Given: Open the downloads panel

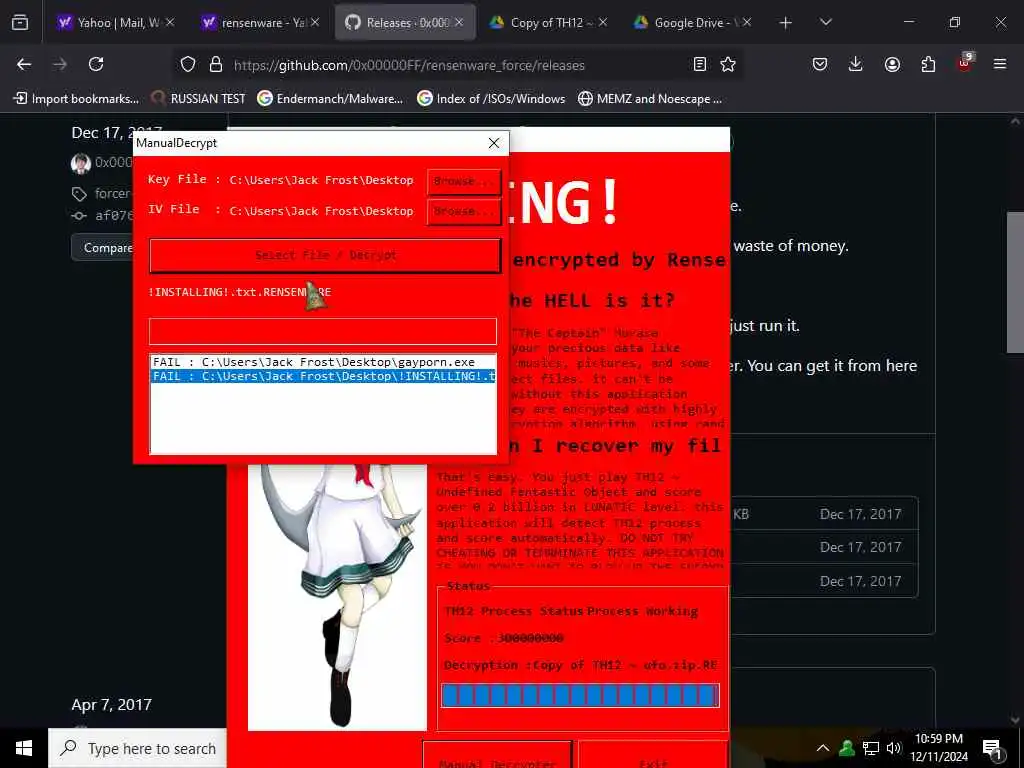Looking at the screenshot, I should tap(856, 64).
